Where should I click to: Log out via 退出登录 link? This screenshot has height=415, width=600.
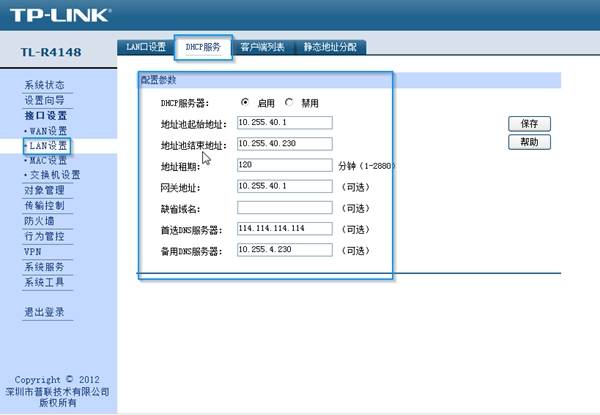tap(44, 312)
